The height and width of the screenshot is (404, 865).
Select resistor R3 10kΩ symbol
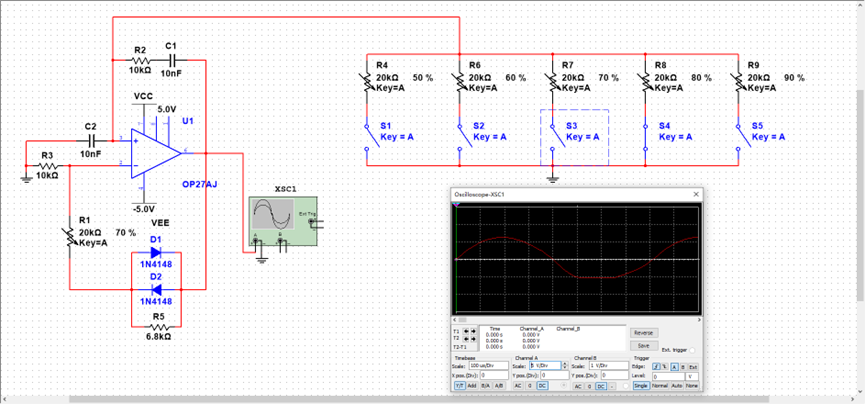tap(47, 166)
